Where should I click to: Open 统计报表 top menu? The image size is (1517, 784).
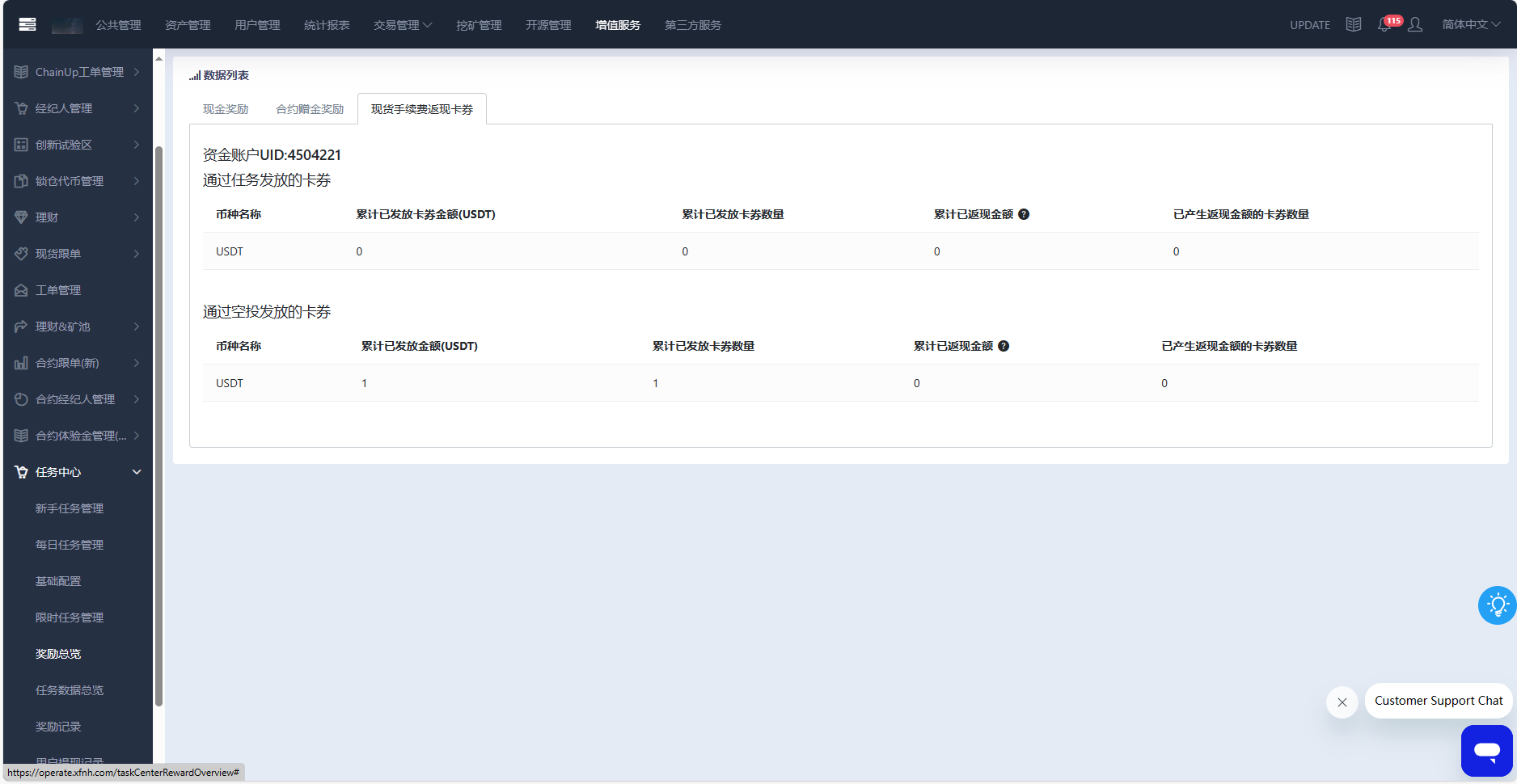pyautogui.click(x=327, y=25)
